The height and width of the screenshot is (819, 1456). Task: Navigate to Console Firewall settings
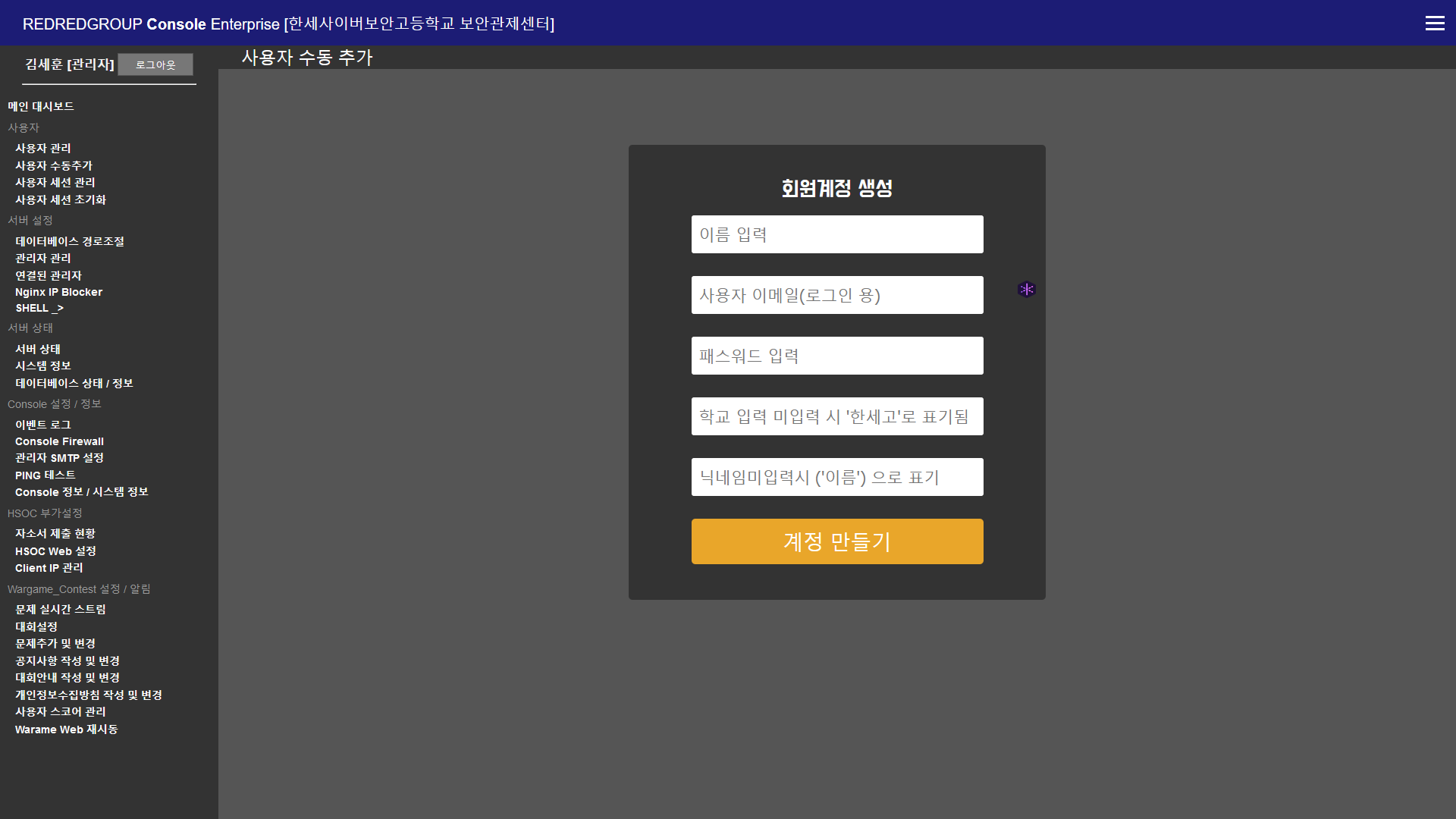59,441
